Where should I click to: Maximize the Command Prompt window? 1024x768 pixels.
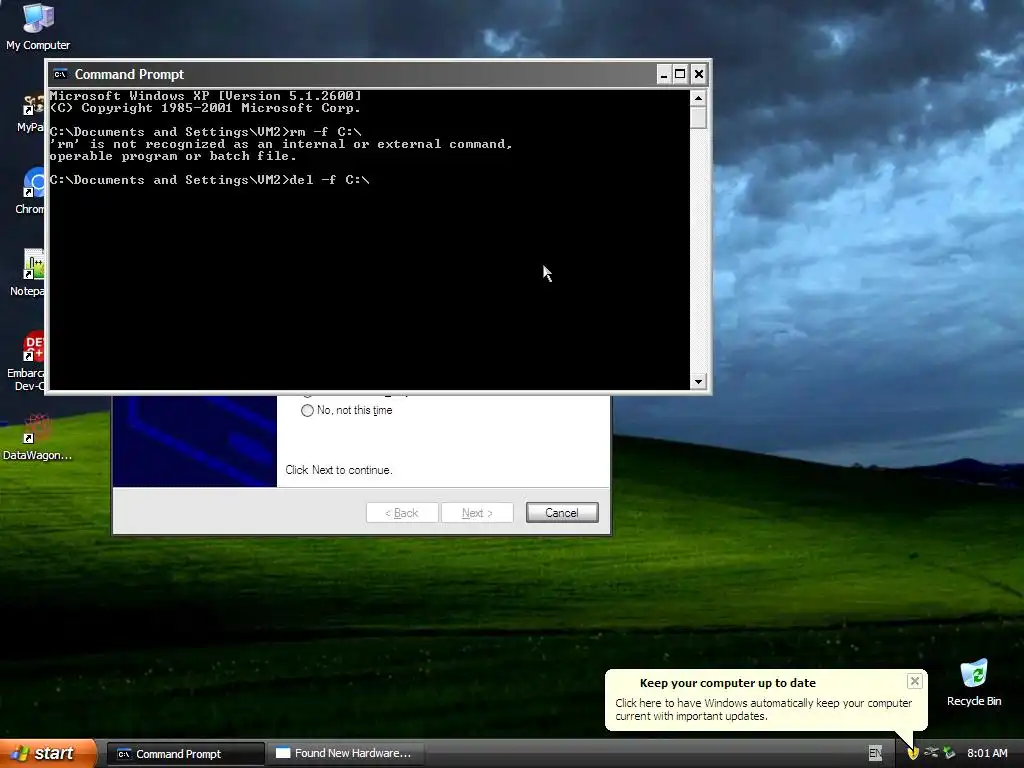[x=680, y=74]
